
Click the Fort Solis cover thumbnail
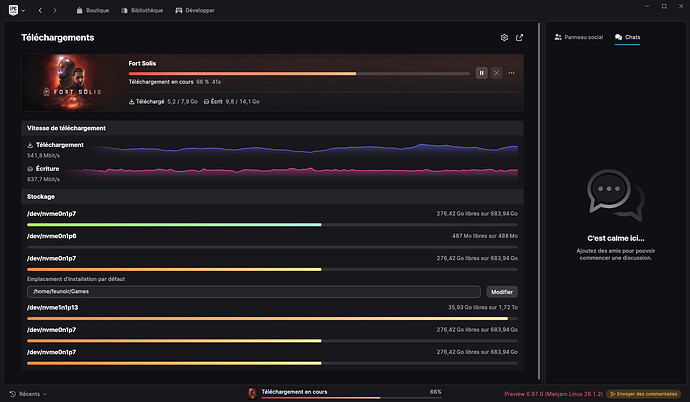tap(72, 82)
